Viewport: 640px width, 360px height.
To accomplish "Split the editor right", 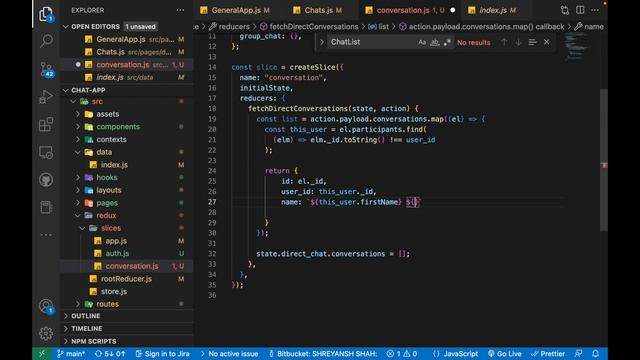I will 580,10.
